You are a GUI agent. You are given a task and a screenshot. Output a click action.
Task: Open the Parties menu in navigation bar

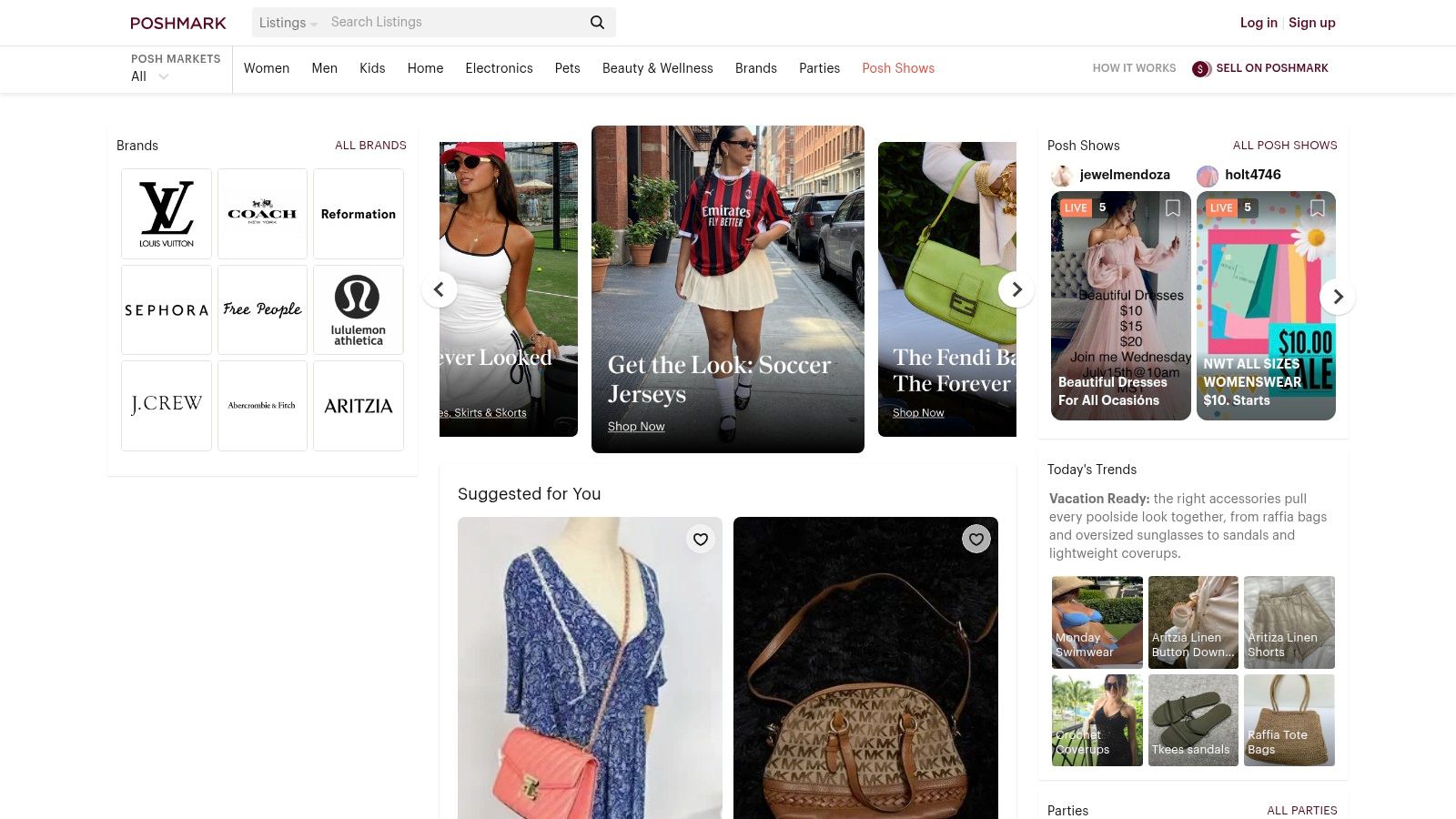pyautogui.click(x=819, y=68)
